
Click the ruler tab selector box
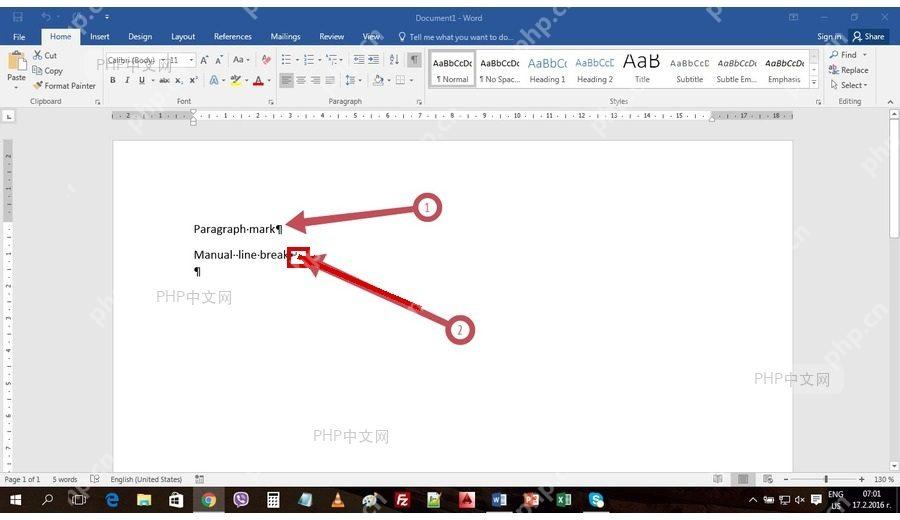[9, 116]
